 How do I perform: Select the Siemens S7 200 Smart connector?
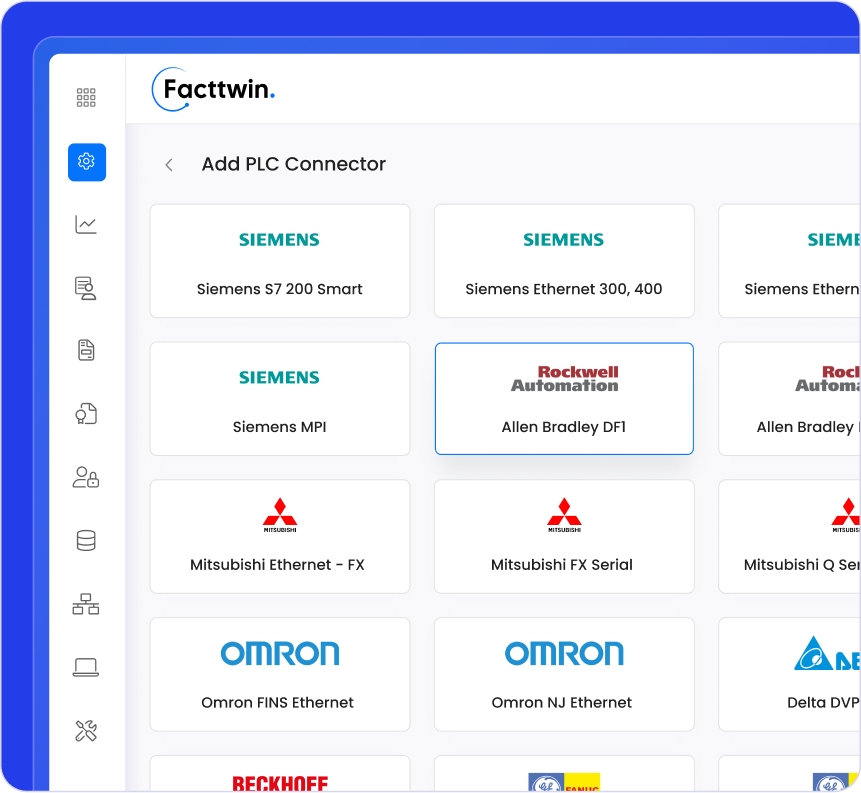pos(279,261)
